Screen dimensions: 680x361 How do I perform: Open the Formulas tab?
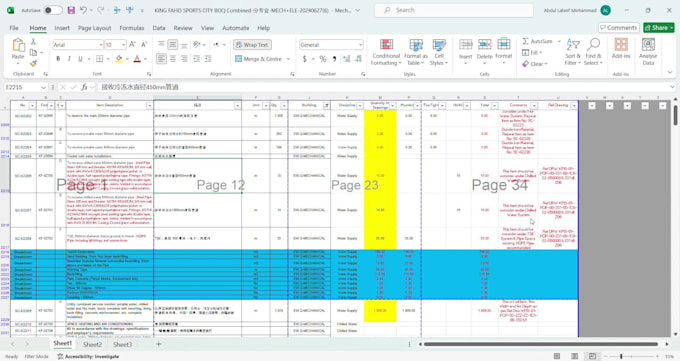pos(132,28)
